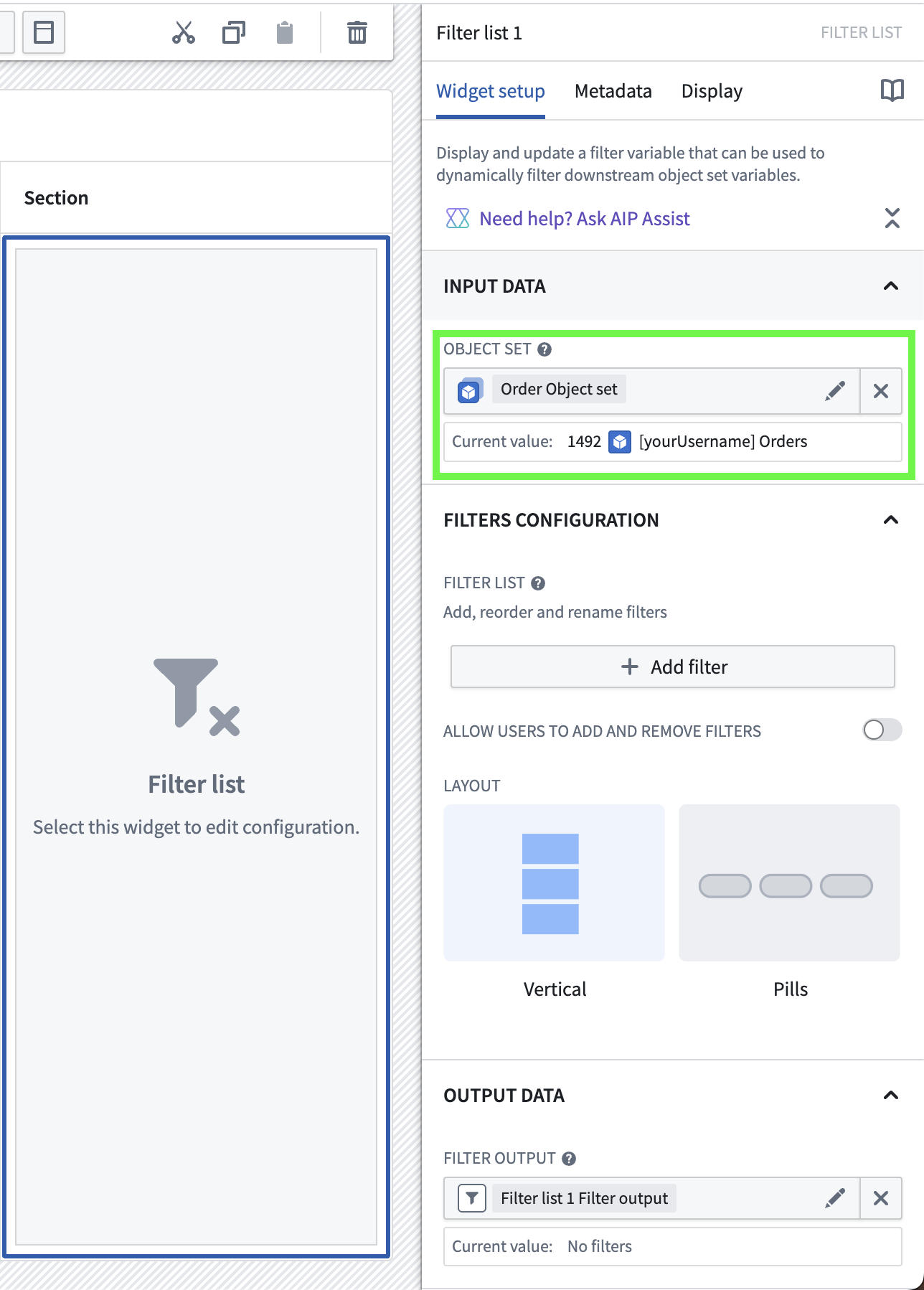Open the Ask AIP Assist link

584,219
